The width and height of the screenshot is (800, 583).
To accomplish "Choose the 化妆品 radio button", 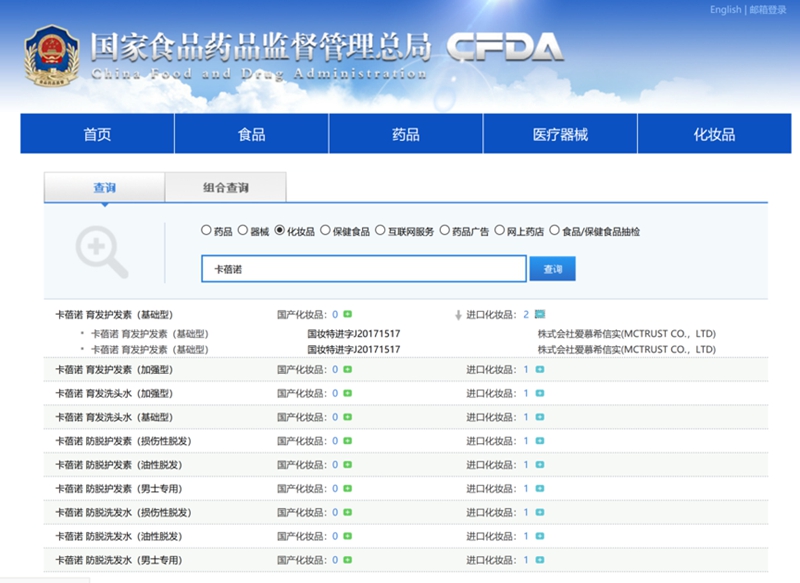I will tap(280, 231).
